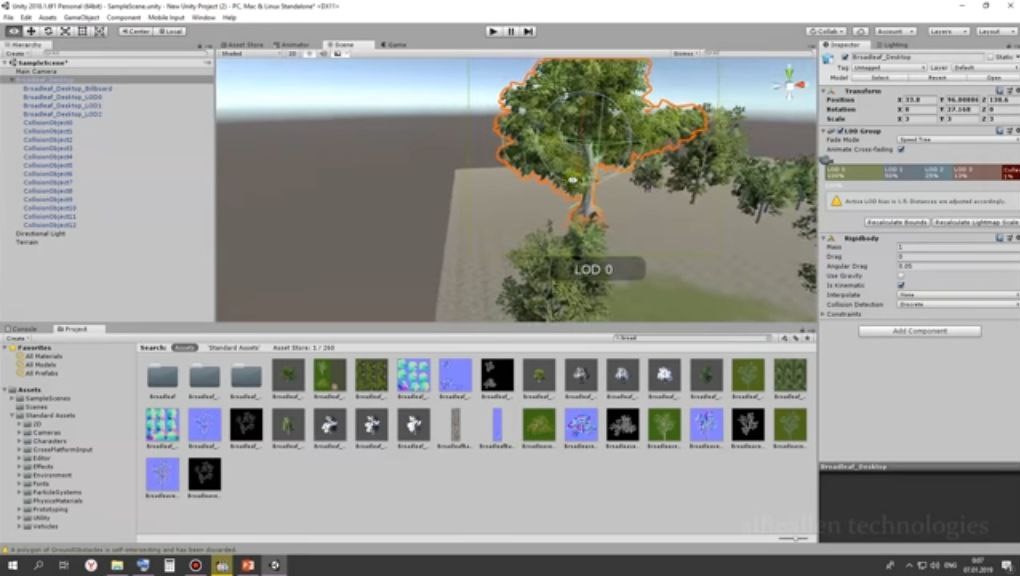Image resolution: width=1020 pixels, height=576 pixels.
Task: Click the scene orientation gizmo
Action: click(x=788, y=80)
